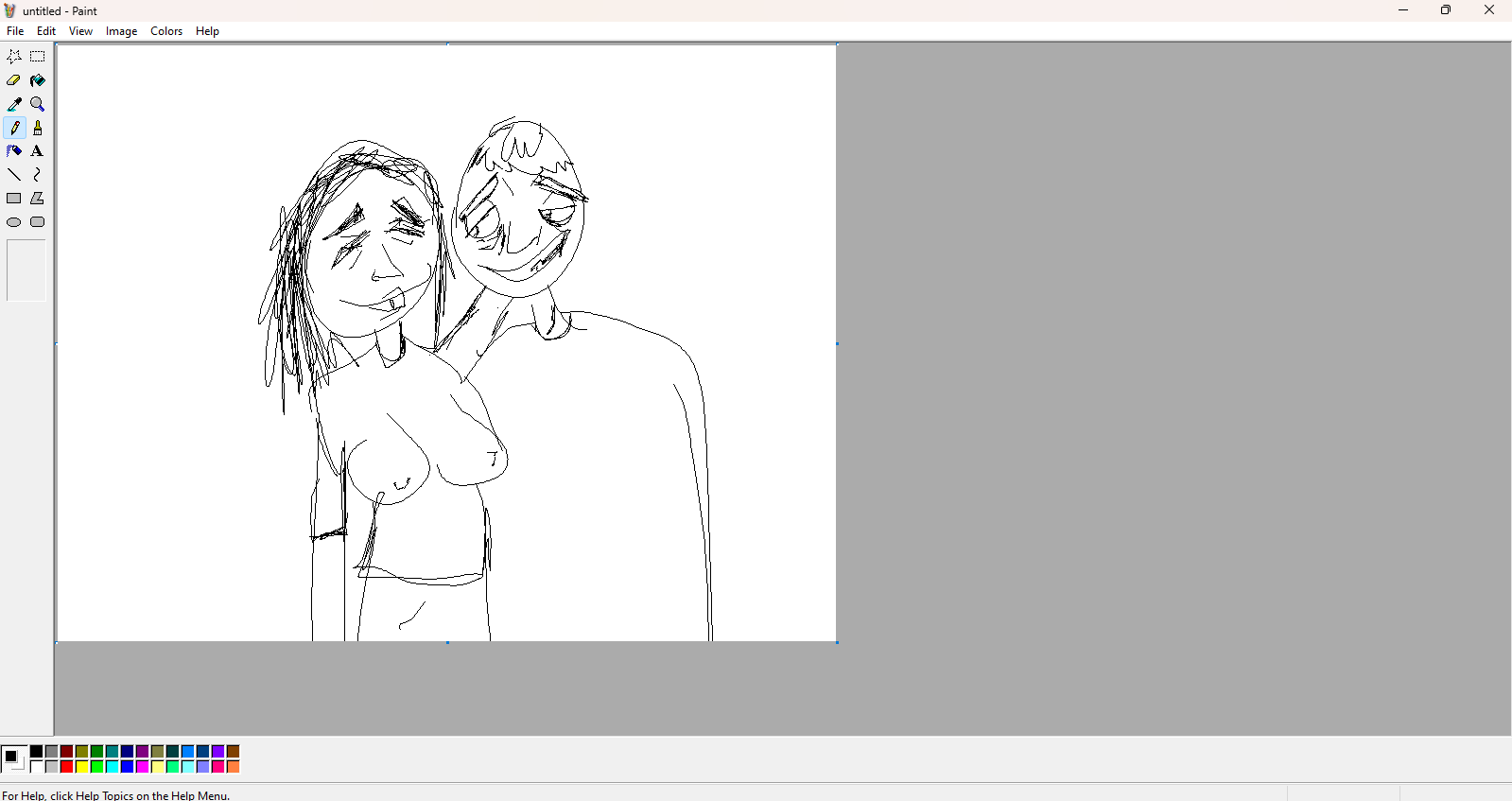Click the foreground/background color indicator box
Viewport: 1512px width, 801px height.
(13, 758)
